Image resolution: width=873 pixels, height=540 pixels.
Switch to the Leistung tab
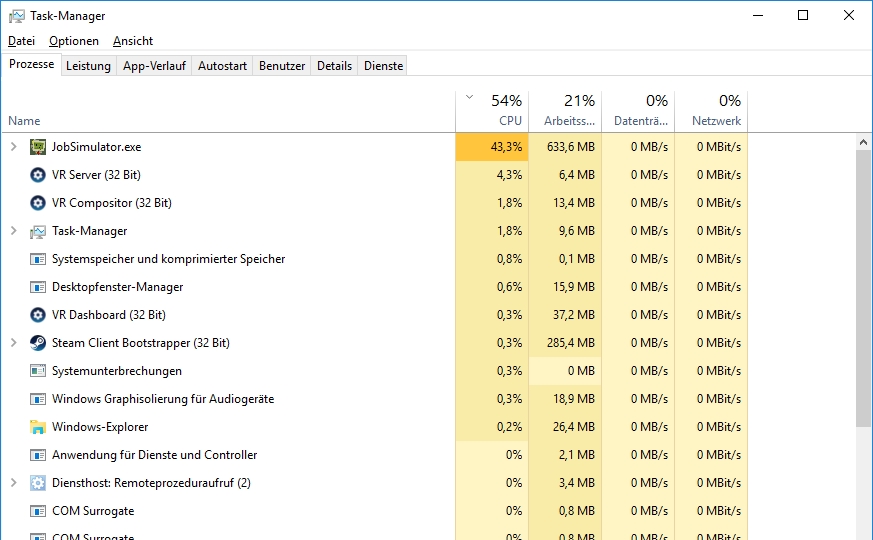click(88, 66)
